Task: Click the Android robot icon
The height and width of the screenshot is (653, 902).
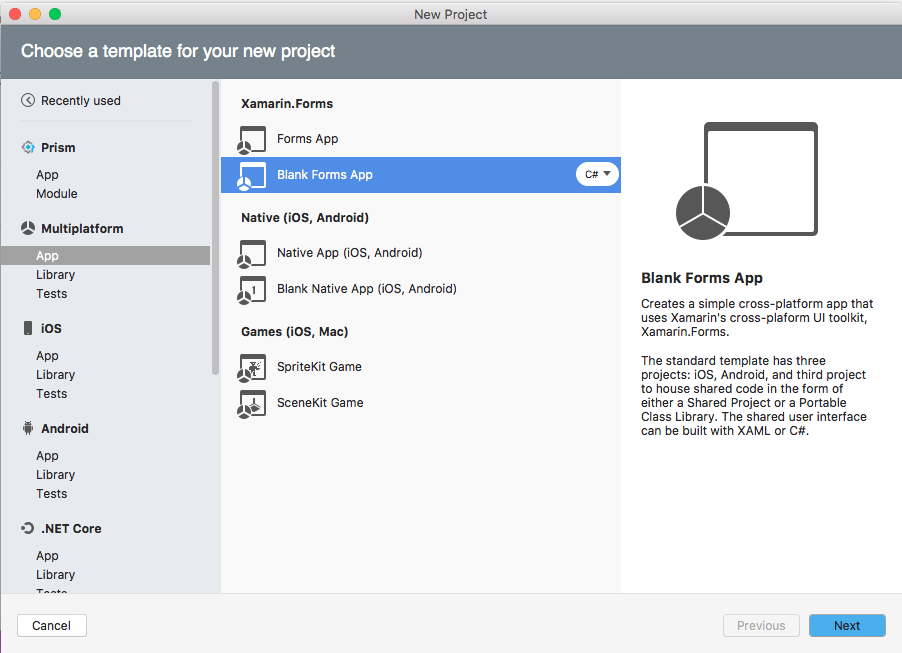Action: click(28, 429)
